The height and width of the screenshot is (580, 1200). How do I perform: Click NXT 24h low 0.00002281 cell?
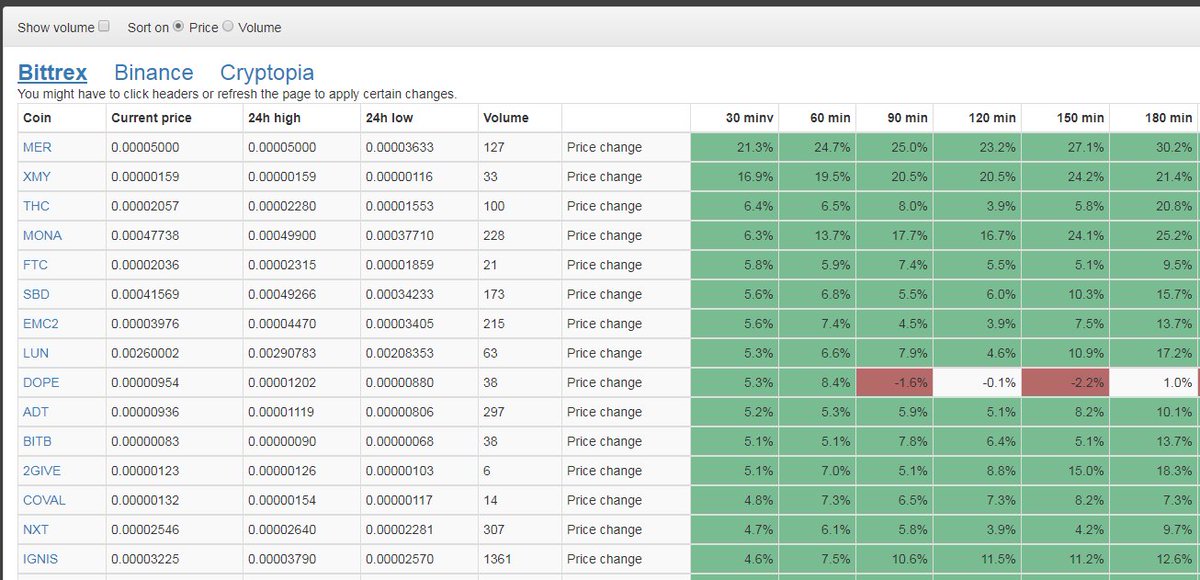click(419, 530)
